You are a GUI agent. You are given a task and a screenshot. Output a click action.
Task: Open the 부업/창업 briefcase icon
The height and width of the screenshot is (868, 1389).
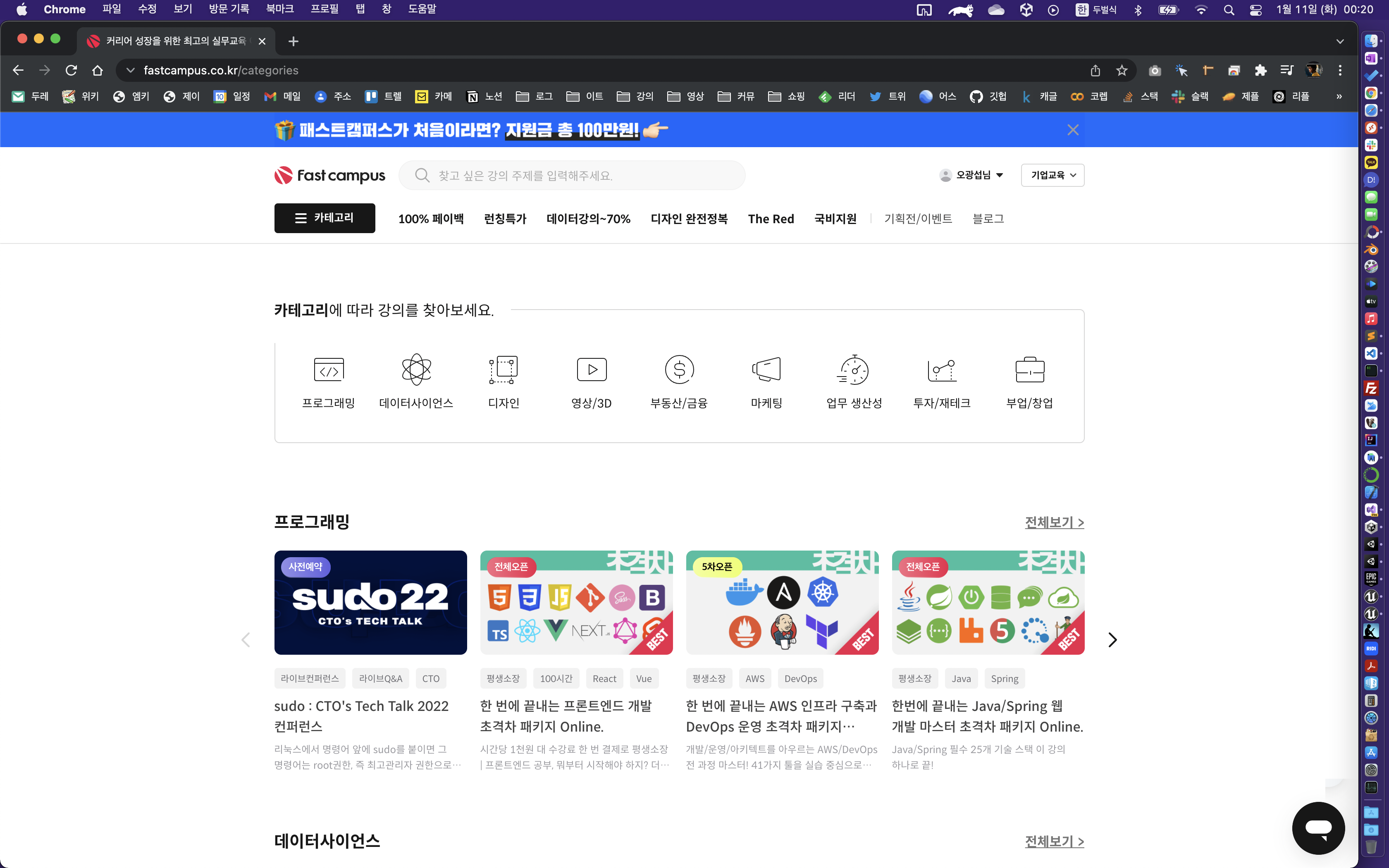coord(1029,370)
